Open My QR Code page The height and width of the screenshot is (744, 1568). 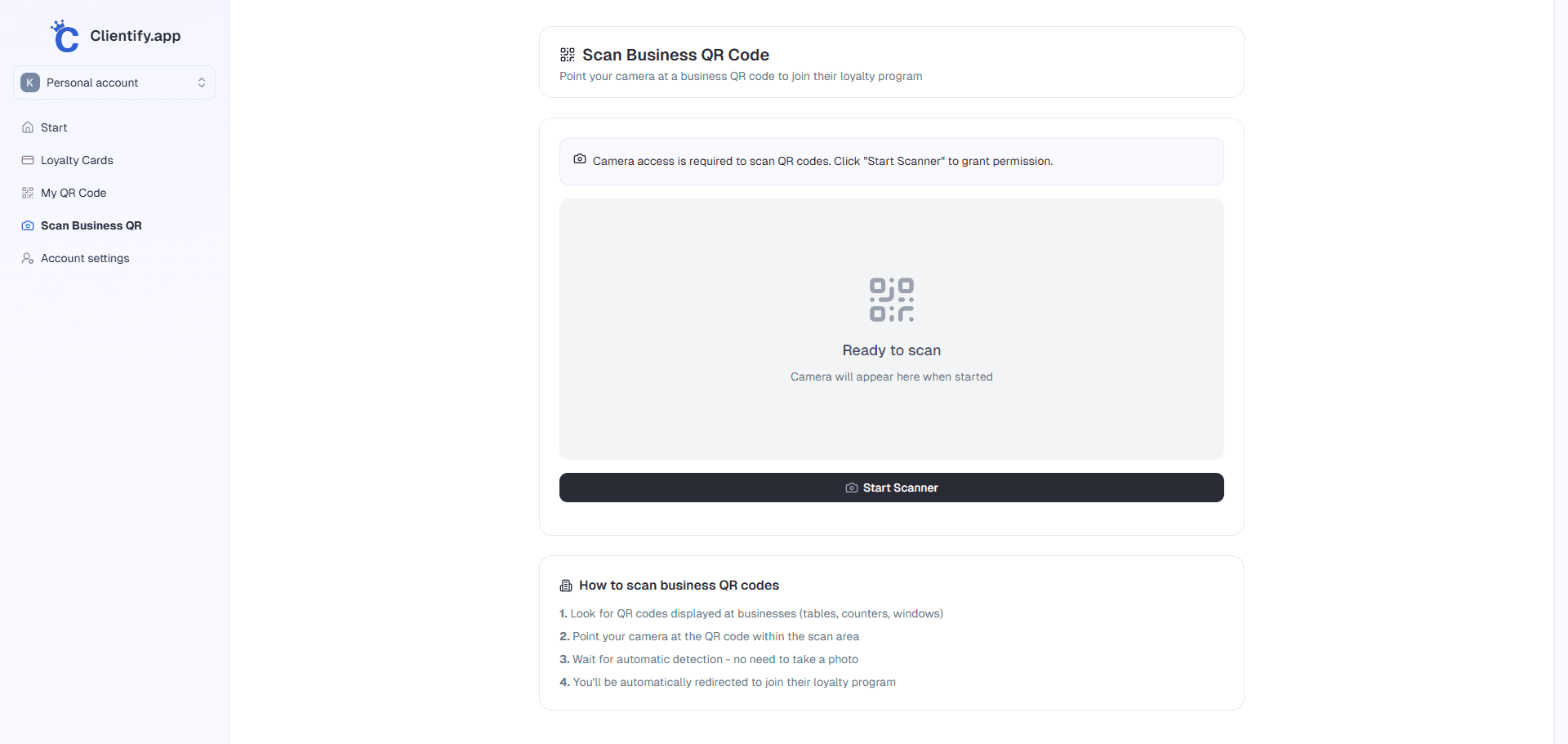tap(73, 193)
